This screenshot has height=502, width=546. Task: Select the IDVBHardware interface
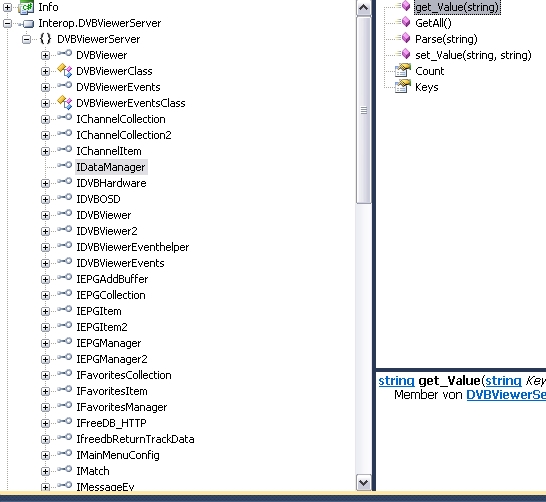tap(111, 183)
